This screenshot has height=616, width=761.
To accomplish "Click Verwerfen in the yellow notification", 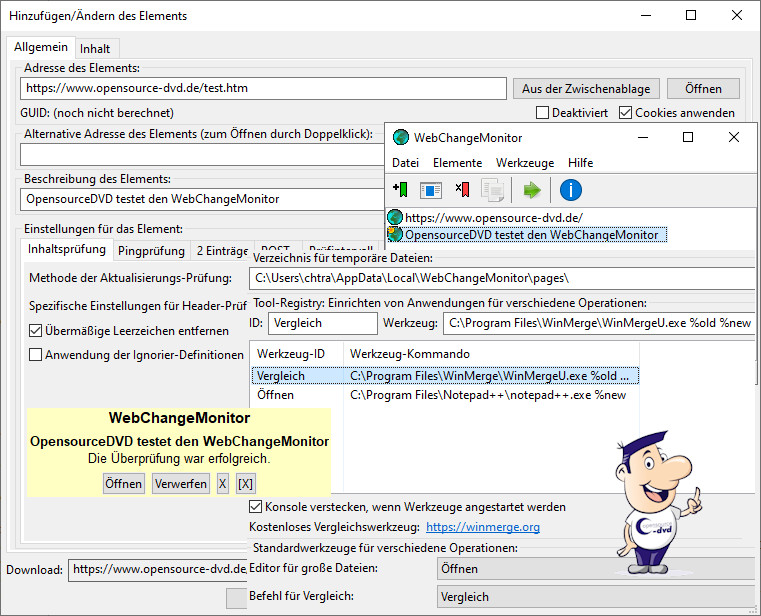I will [x=180, y=483].
